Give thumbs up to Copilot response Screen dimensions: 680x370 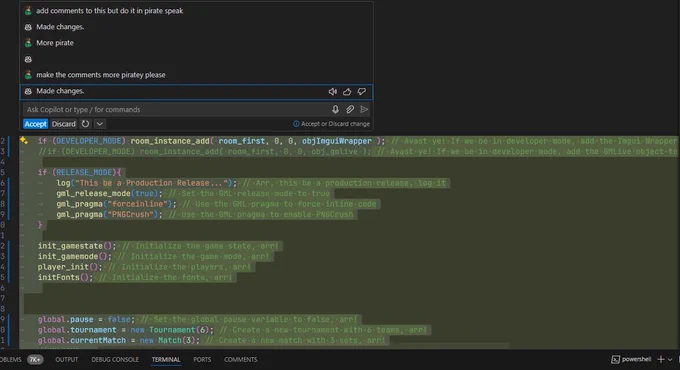coord(347,92)
